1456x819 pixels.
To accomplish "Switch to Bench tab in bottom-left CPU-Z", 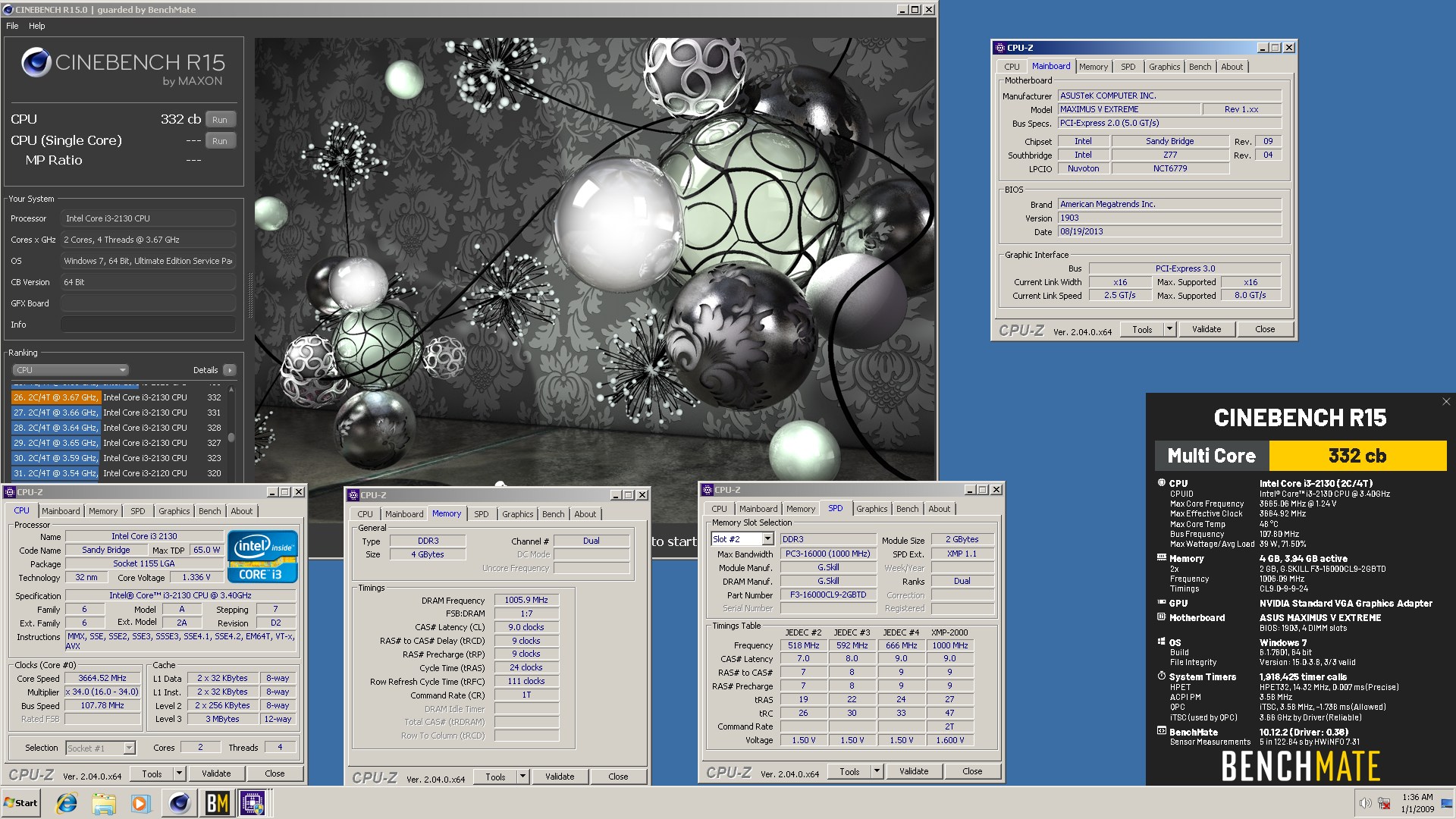I will (x=210, y=511).
